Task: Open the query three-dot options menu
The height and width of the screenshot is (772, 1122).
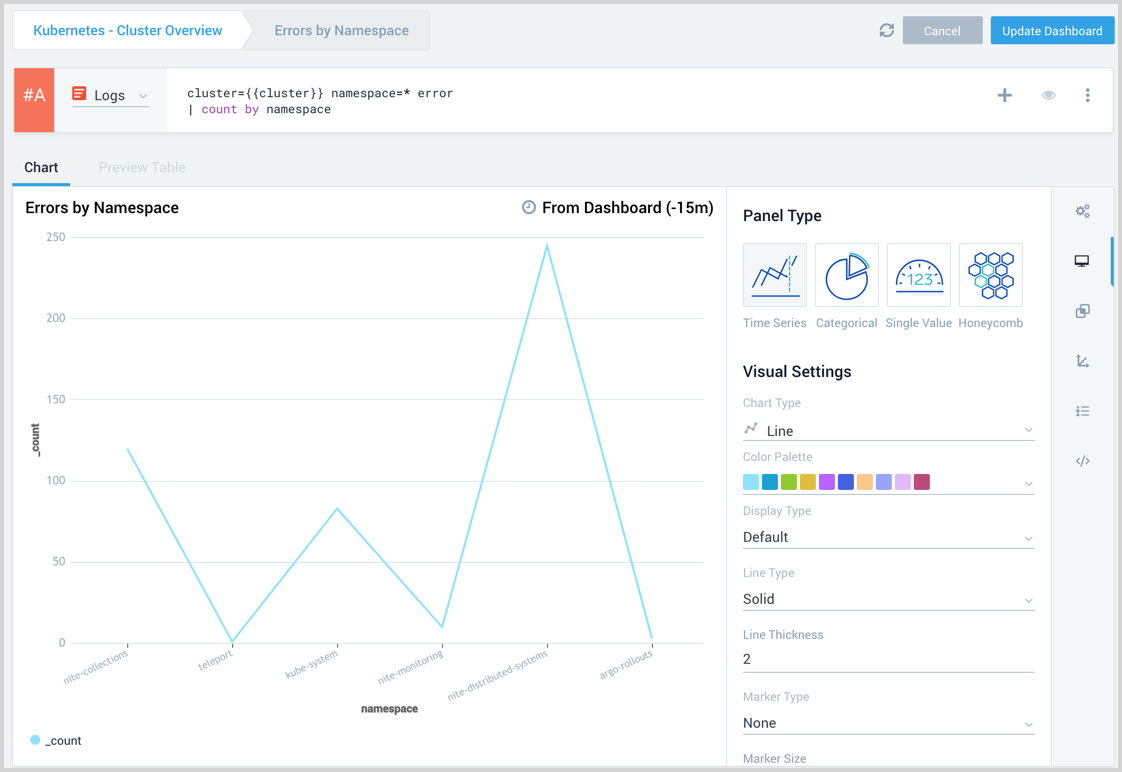Action: (1088, 95)
